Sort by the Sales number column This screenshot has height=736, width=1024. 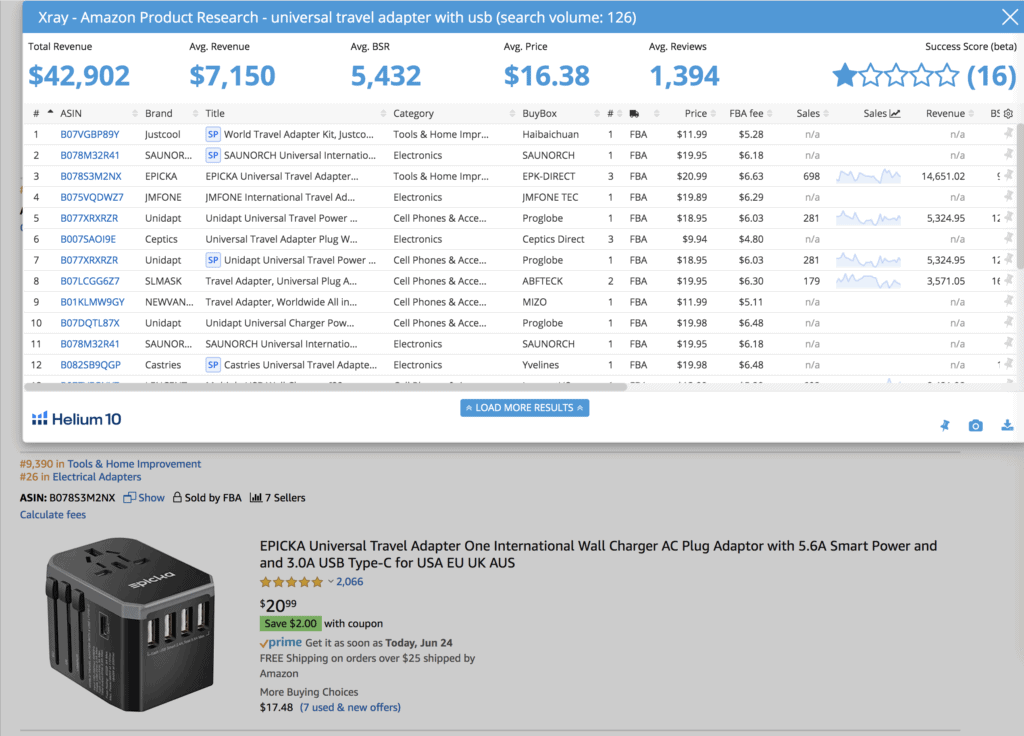coord(808,113)
